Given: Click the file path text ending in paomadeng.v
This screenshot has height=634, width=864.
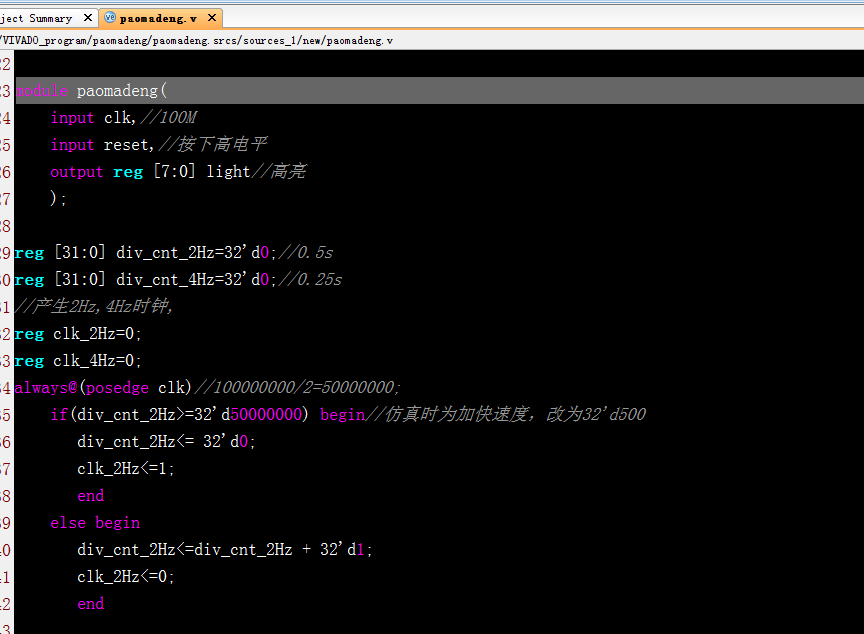Looking at the screenshot, I should tap(196, 40).
